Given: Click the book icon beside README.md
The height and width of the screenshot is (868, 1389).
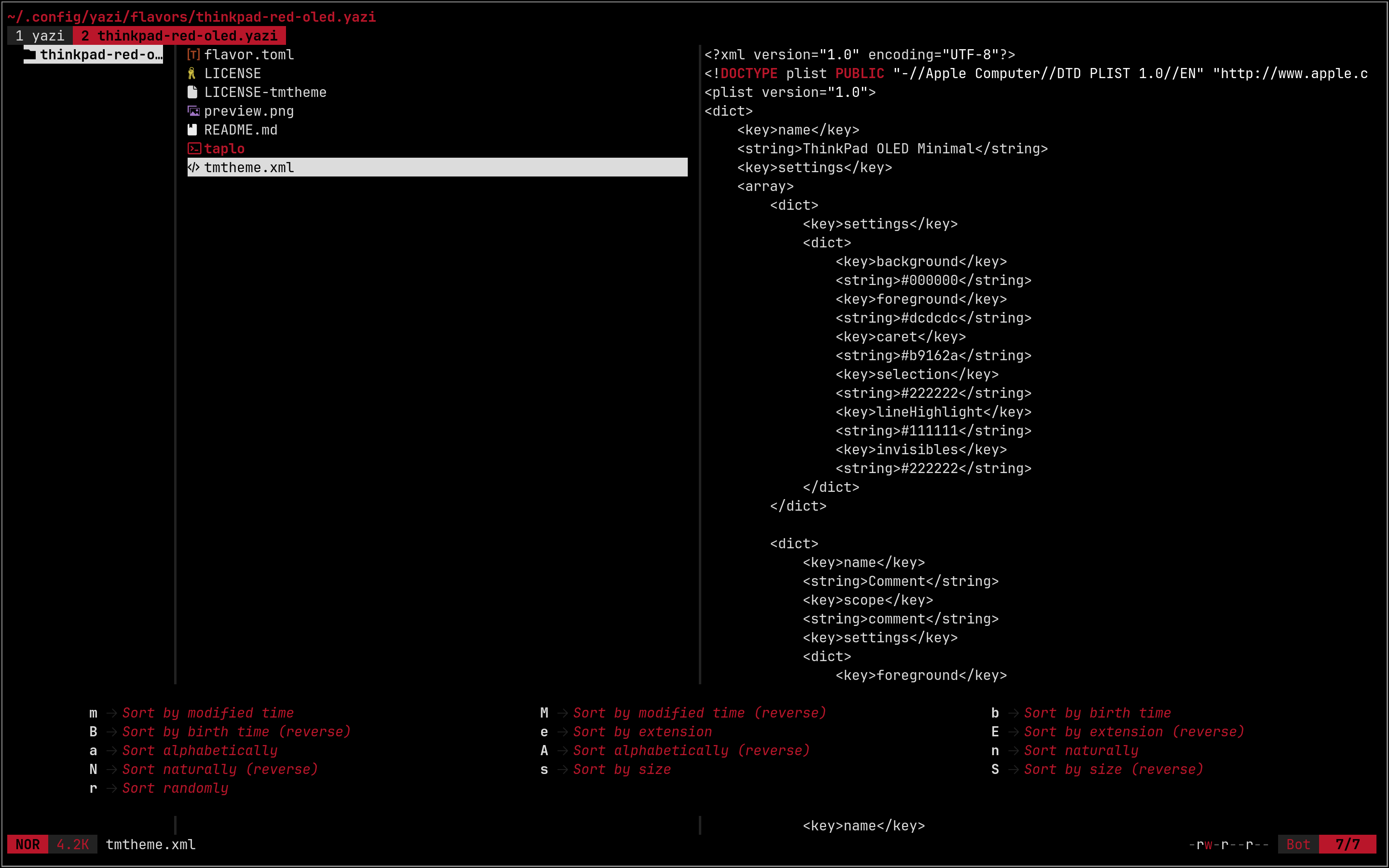Looking at the screenshot, I should [x=192, y=130].
